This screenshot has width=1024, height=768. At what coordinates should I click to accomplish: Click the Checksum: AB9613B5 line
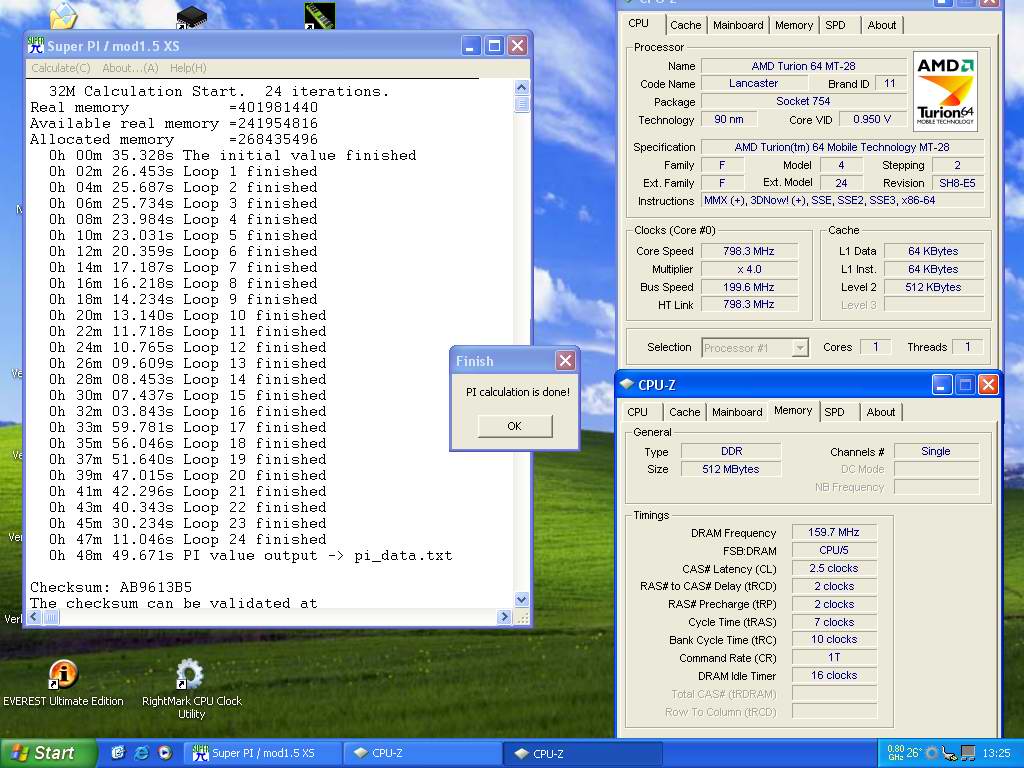pos(111,587)
